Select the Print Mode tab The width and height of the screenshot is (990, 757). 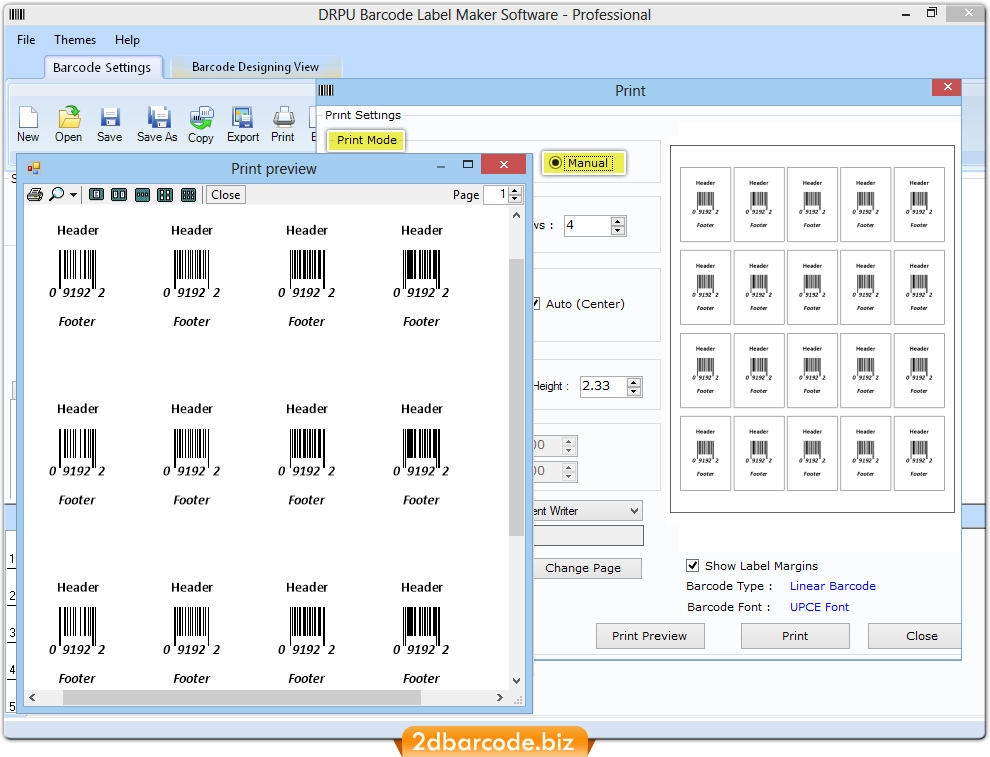(366, 140)
